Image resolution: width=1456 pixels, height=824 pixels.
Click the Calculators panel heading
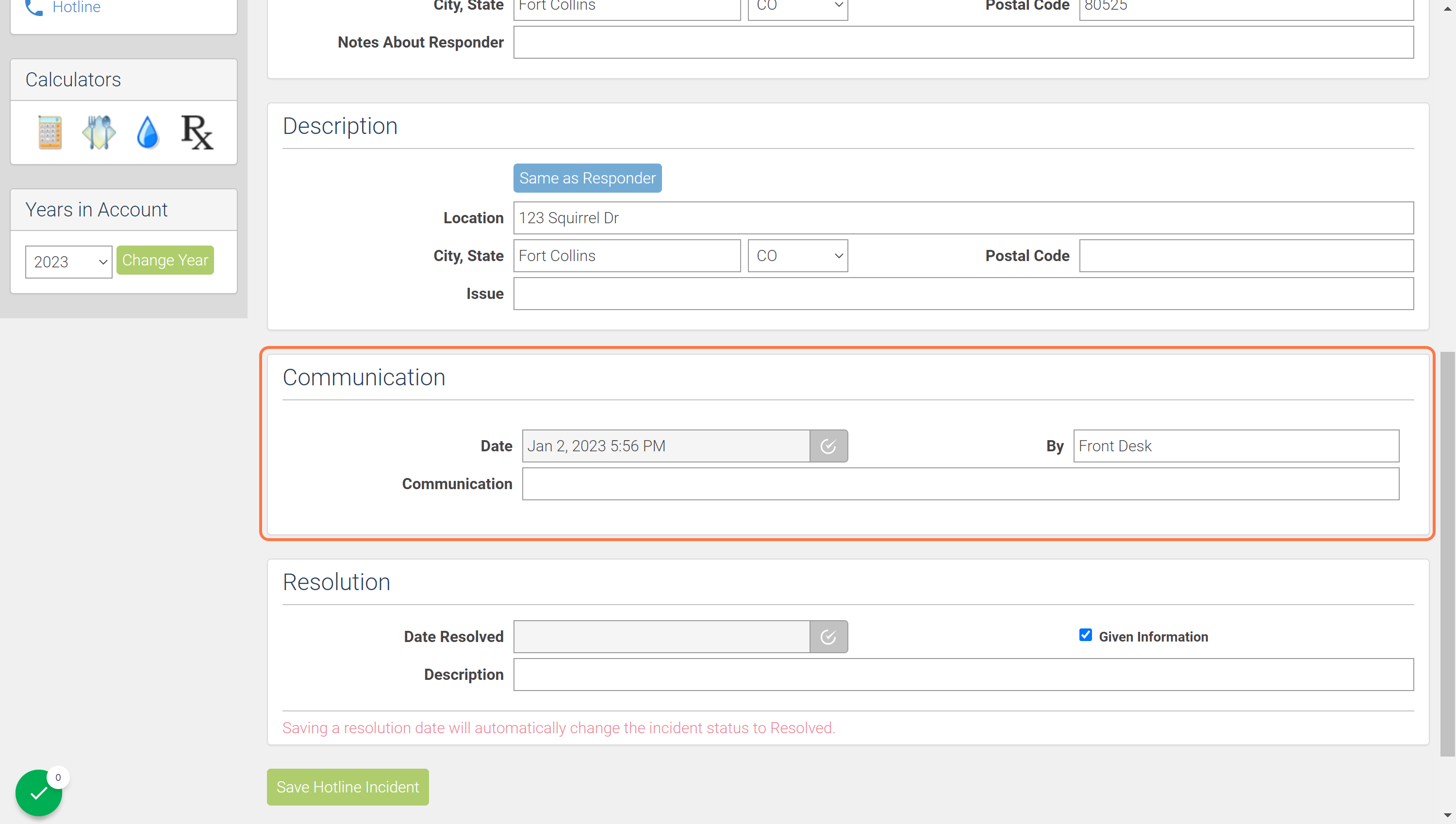73,80
